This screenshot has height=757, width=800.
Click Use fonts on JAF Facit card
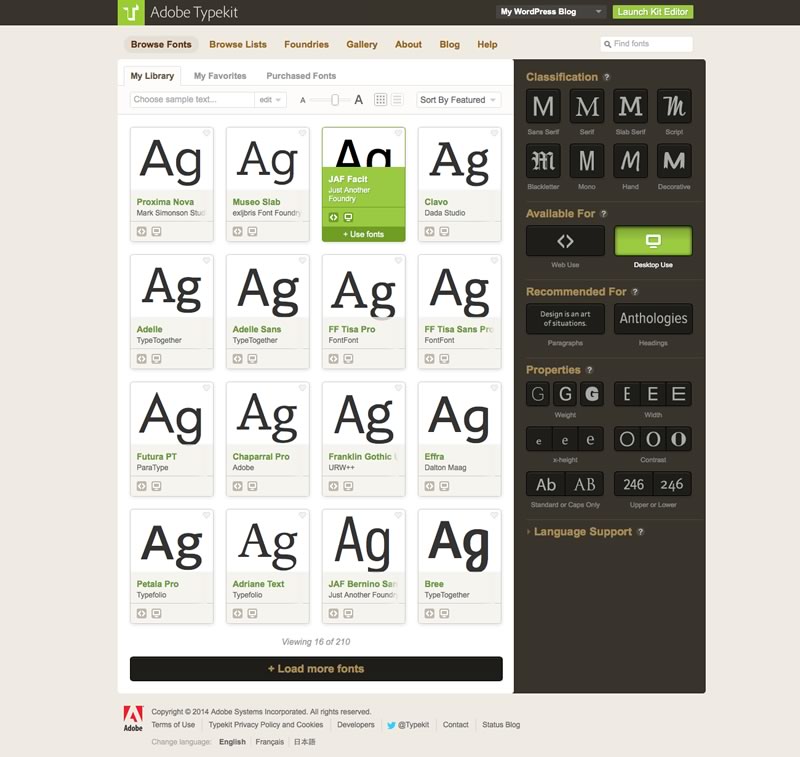(364, 234)
